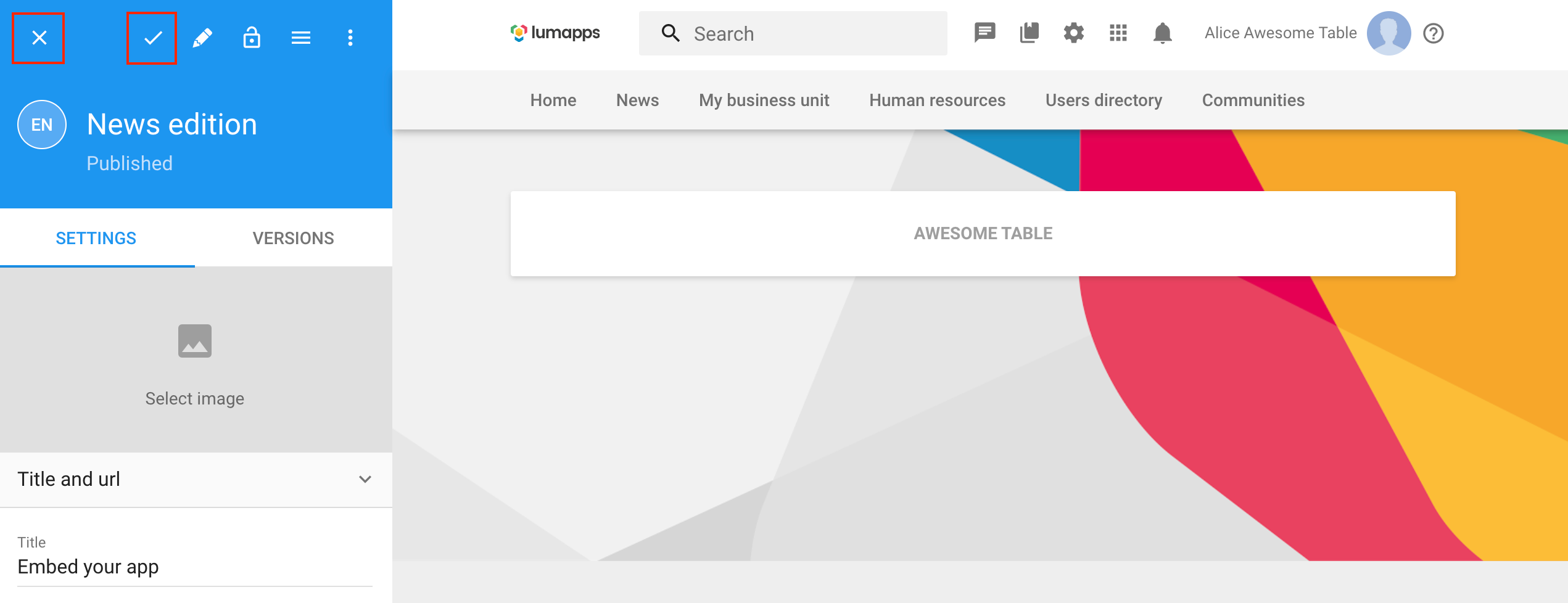Screen dimensions: 1568x603
Task: Click the Alice Awesome Table user name
Action: [1281, 33]
